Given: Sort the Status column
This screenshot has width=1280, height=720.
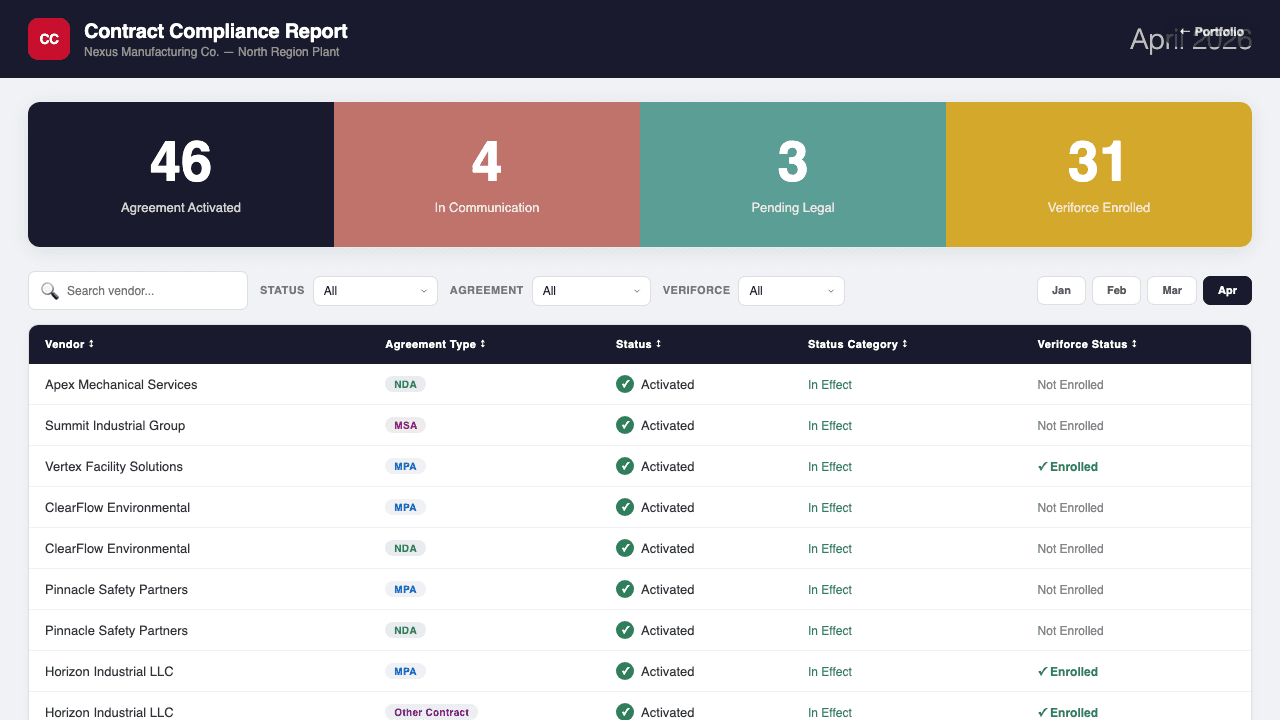Looking at the screenshot, I should click(x=638, y=344).
